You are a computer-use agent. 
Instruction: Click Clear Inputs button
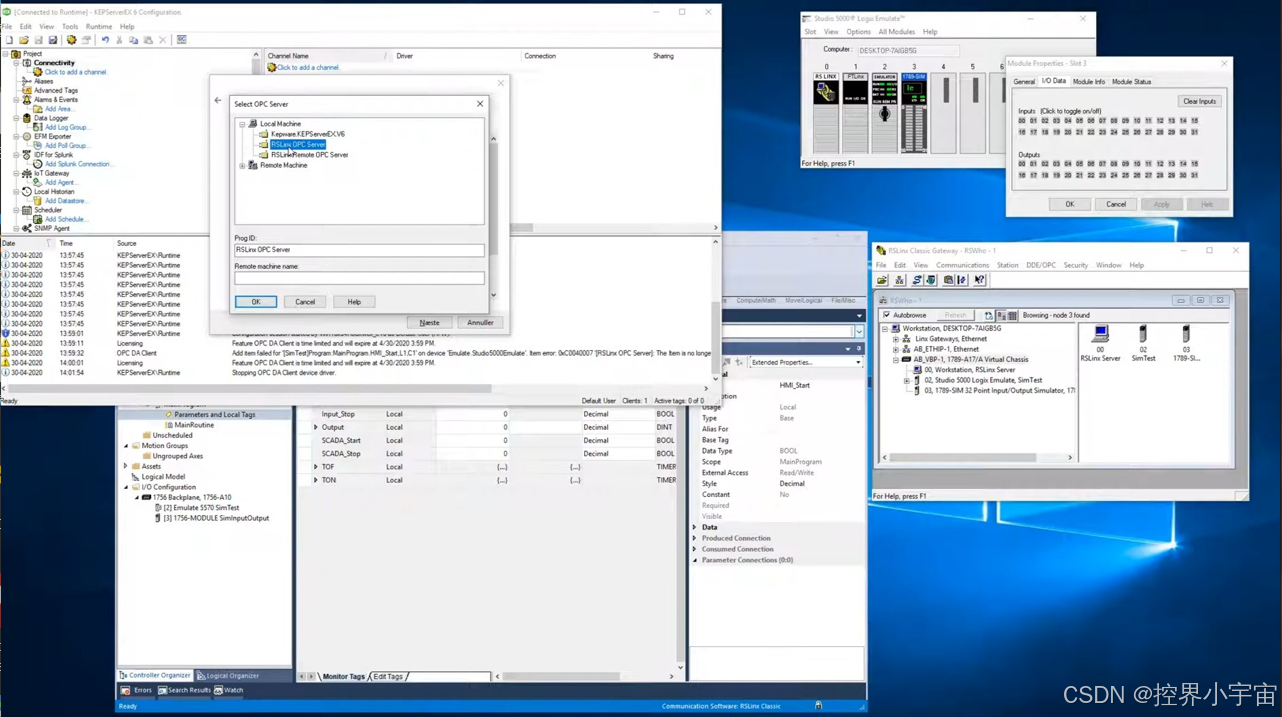click(x=1199, y=101)
